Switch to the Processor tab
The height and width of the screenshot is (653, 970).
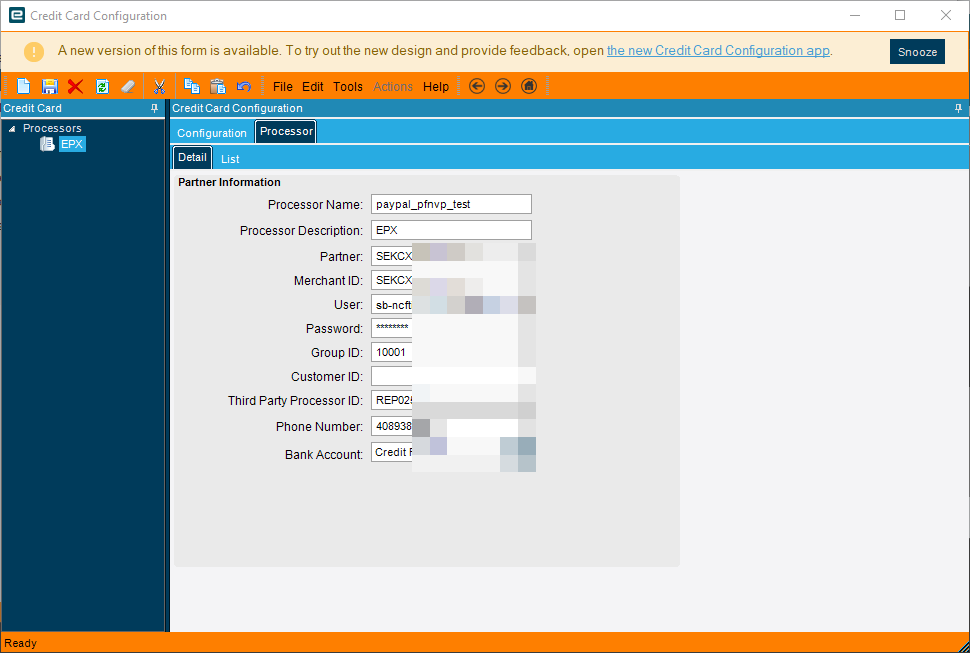click(x=286, y=132)
